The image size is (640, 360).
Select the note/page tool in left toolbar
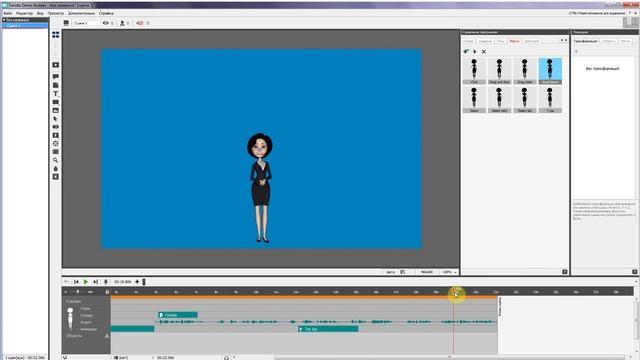pos(56,85)
